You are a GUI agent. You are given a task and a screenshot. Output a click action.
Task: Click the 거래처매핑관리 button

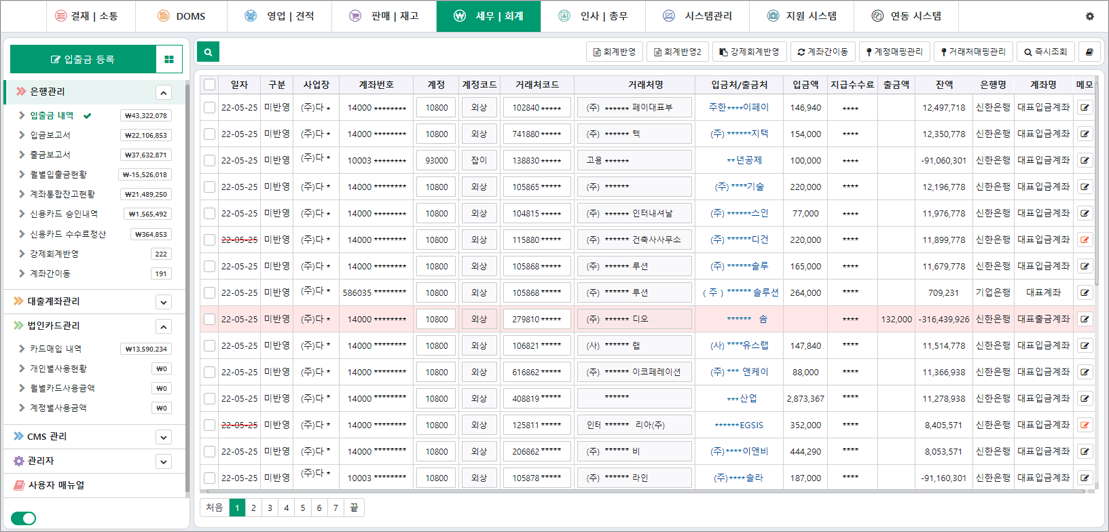(973, 52)
